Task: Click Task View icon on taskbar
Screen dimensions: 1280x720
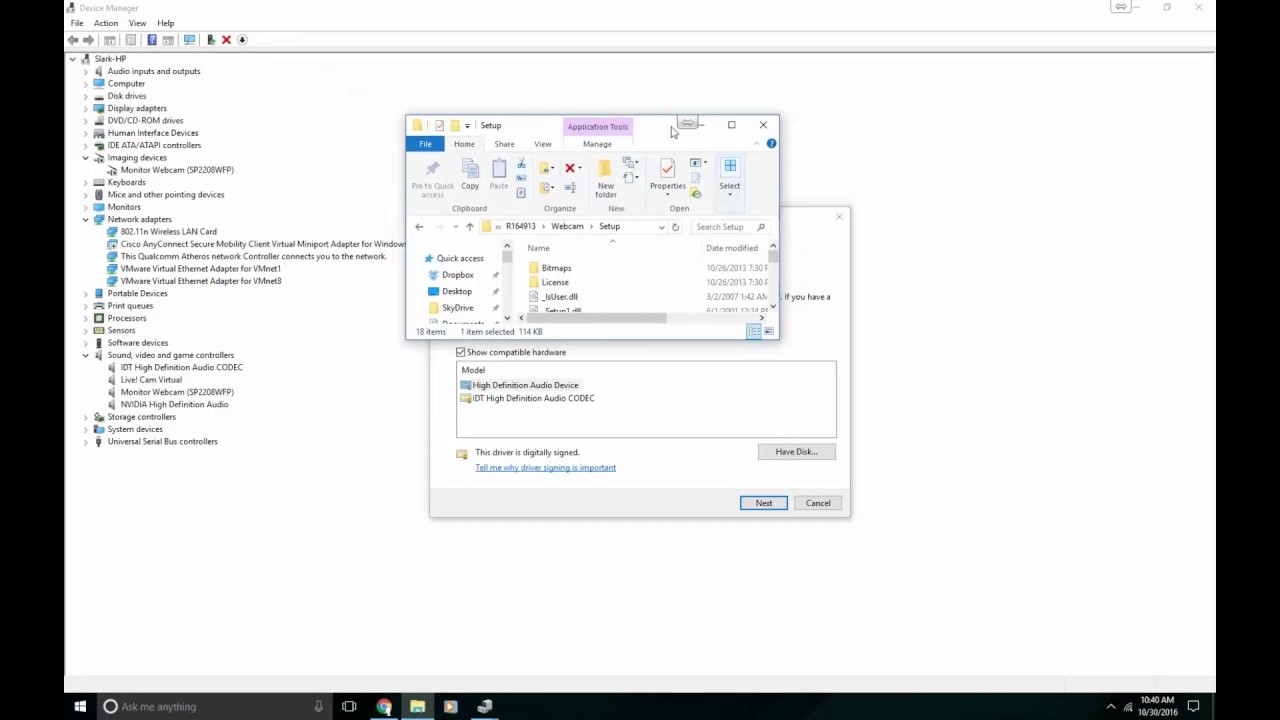Action: (349, 707)
